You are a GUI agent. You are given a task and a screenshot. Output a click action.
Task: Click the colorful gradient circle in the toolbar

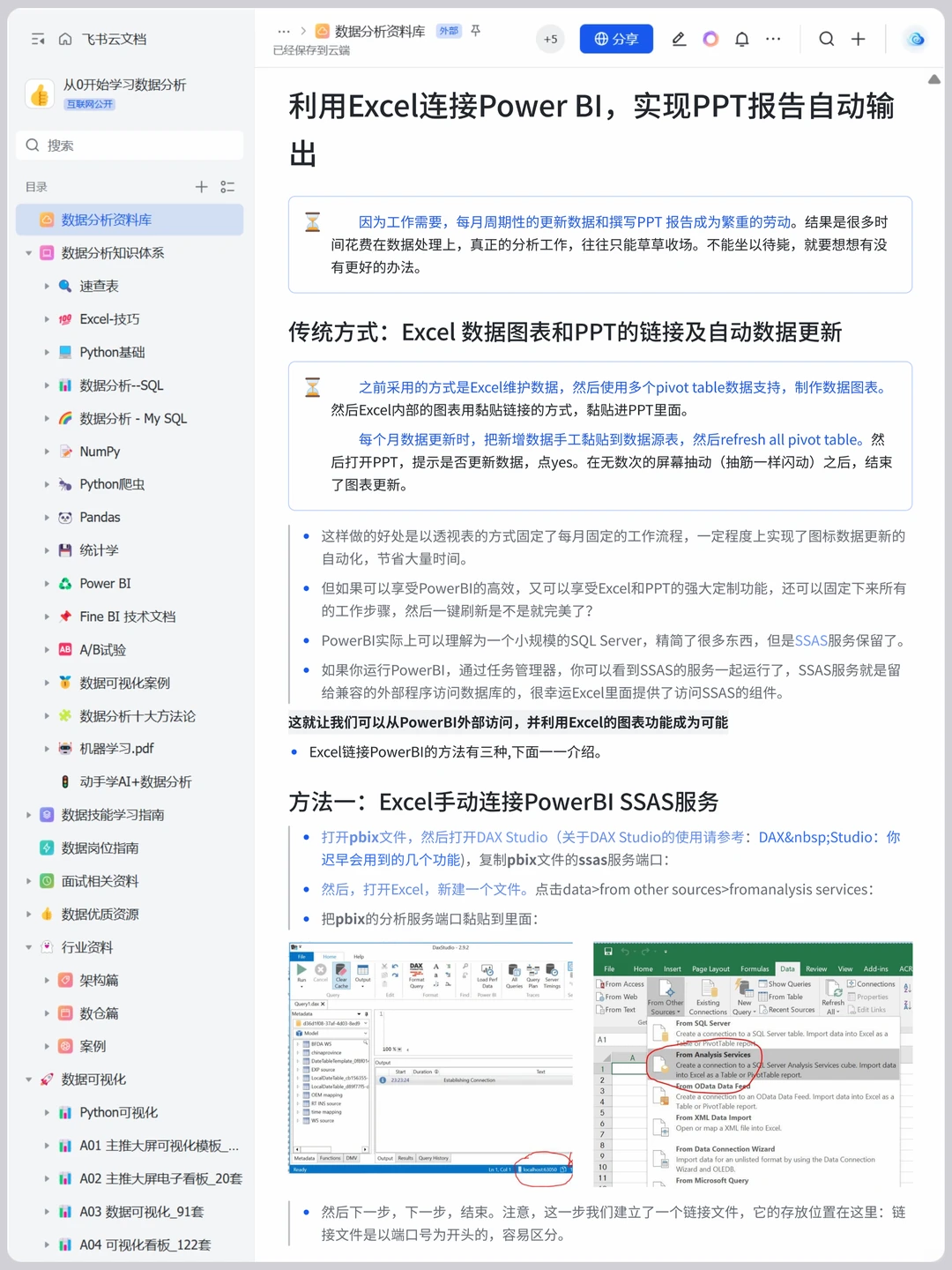710,39
